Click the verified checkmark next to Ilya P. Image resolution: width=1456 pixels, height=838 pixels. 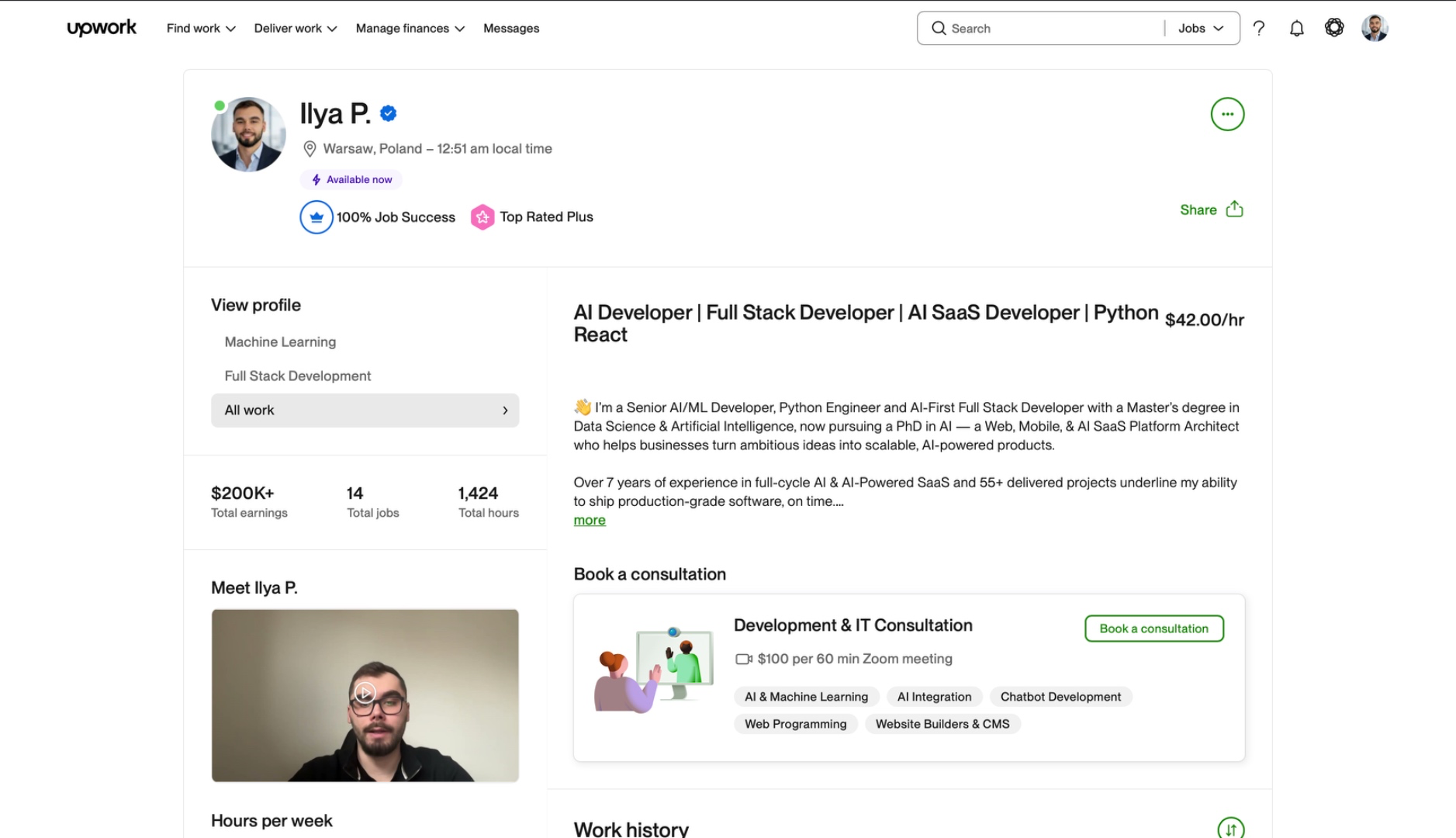click(387, 113)
